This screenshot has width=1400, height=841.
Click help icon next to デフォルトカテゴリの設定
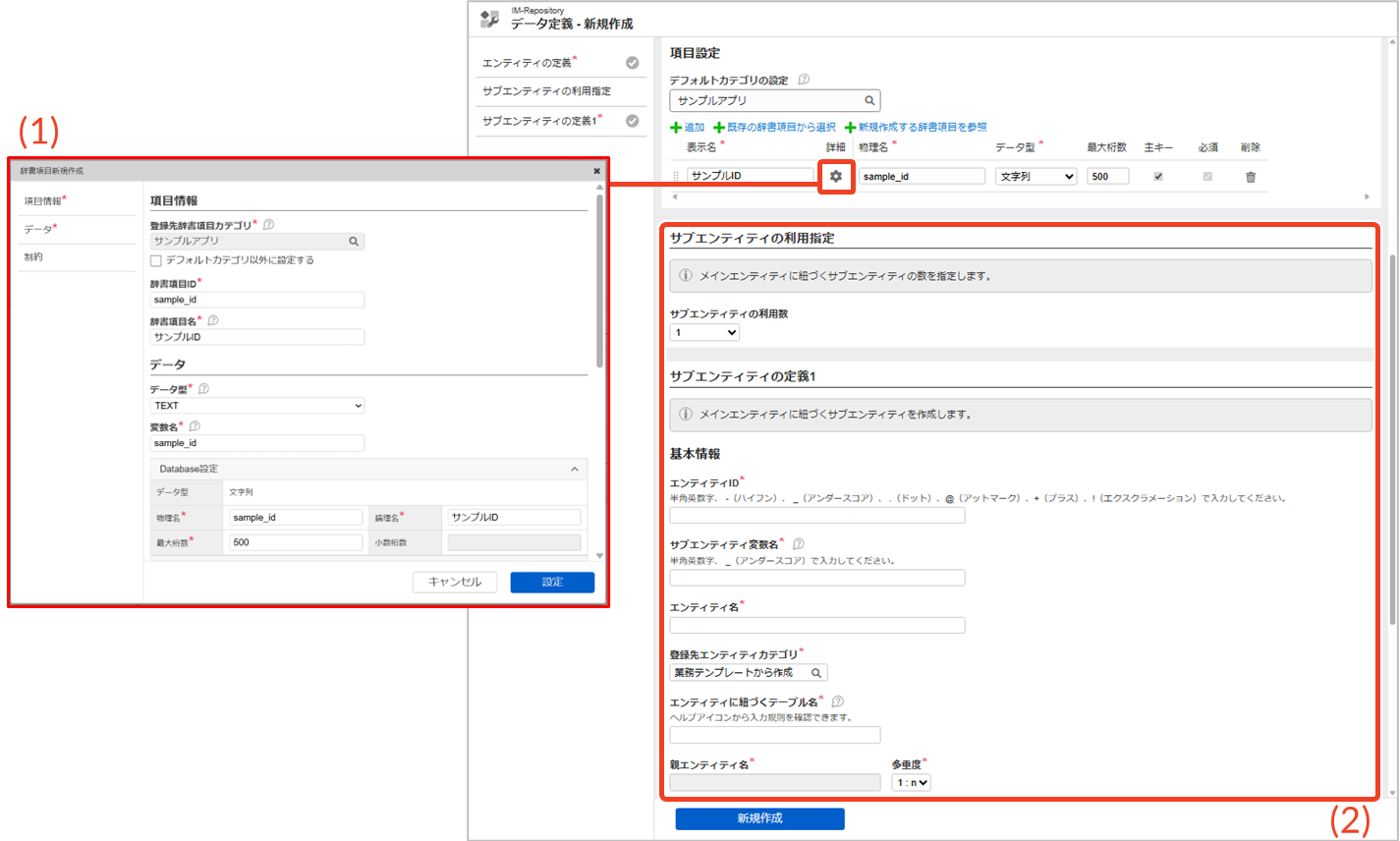(x=804, y=80)
